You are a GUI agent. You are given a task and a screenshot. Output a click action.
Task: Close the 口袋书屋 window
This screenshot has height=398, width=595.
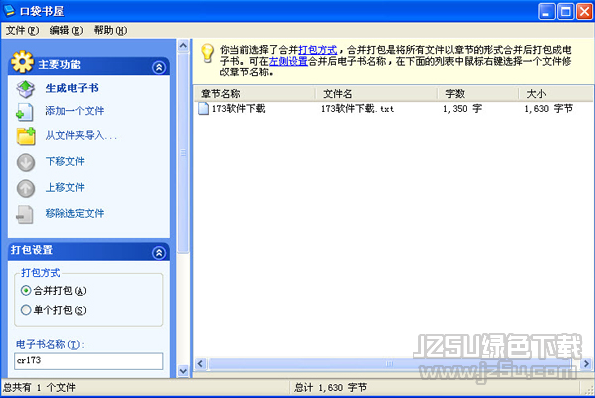pyautogui.click(x=584, y=11)
